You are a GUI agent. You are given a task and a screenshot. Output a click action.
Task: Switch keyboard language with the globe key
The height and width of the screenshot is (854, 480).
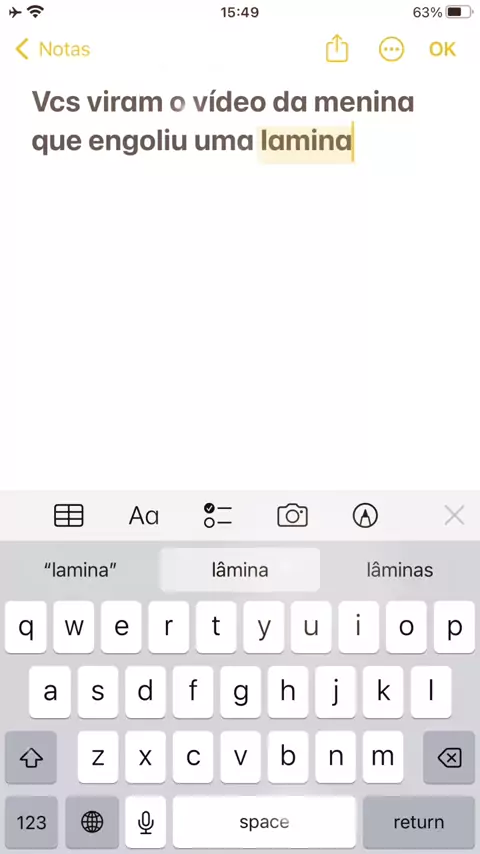pos(92,822)
